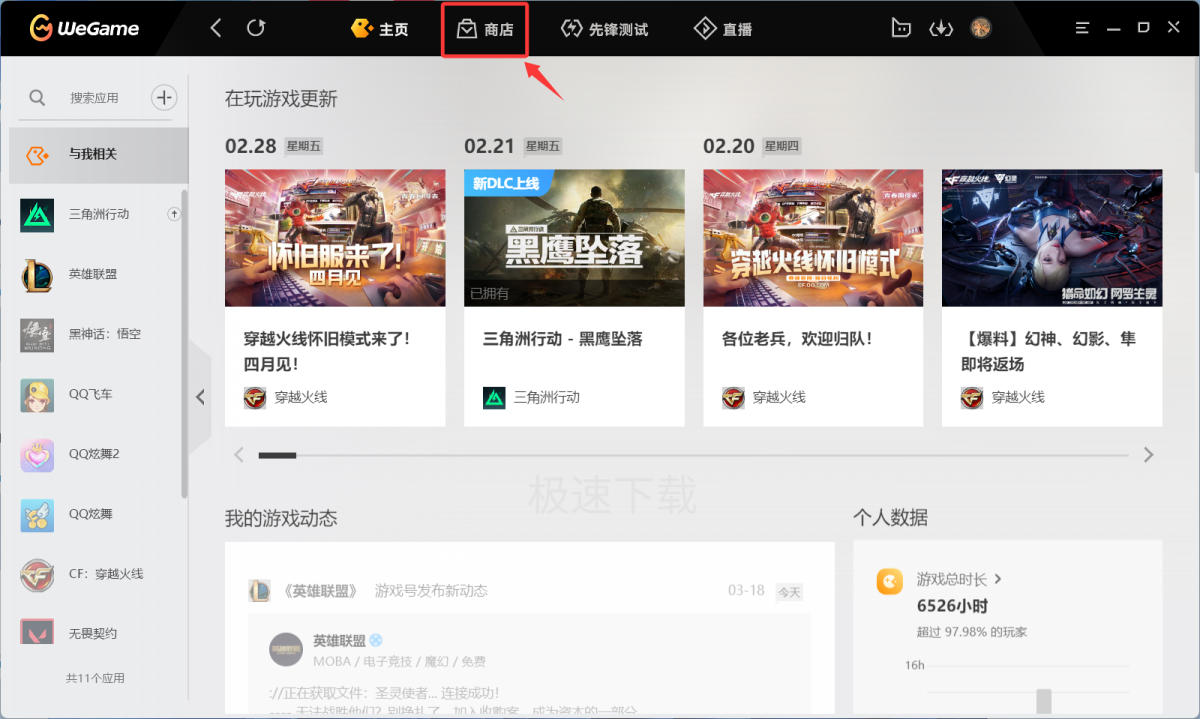Image resolution: width=1200 pixels, height=719 pixels.
Task: Click the plus button to add an app
Action: tap(164, 97)
